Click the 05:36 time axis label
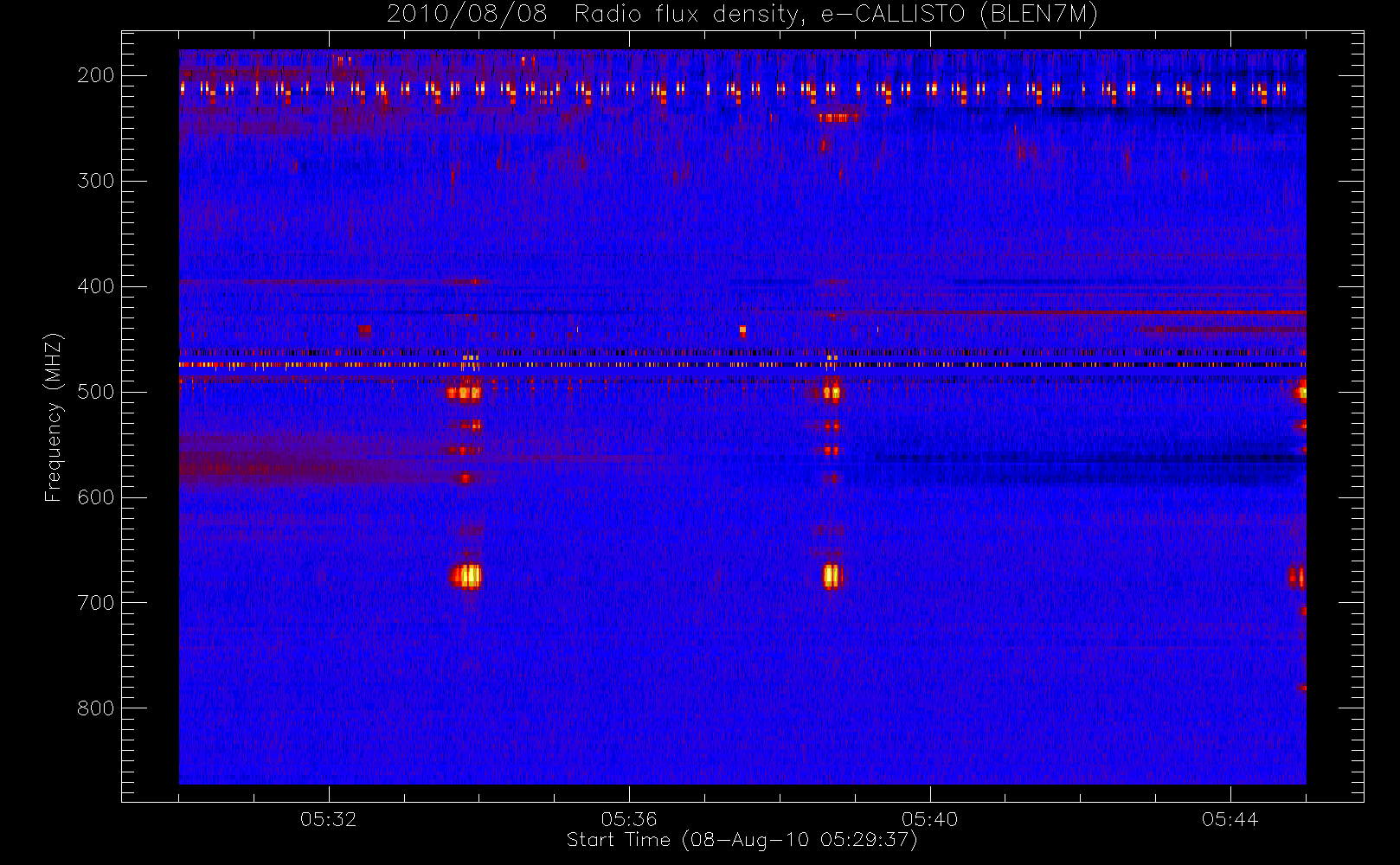1400x865 pixels. pyautogui.click(x=629, y=819)
